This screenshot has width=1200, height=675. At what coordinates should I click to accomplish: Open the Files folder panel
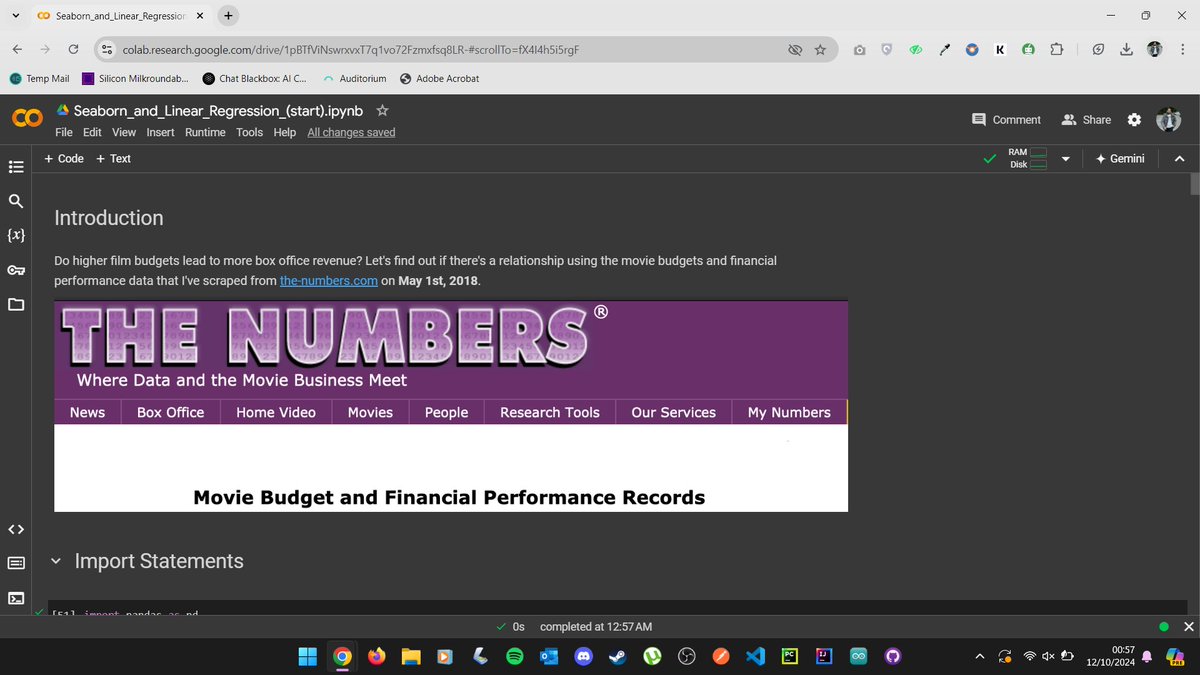tap(16, 304)
